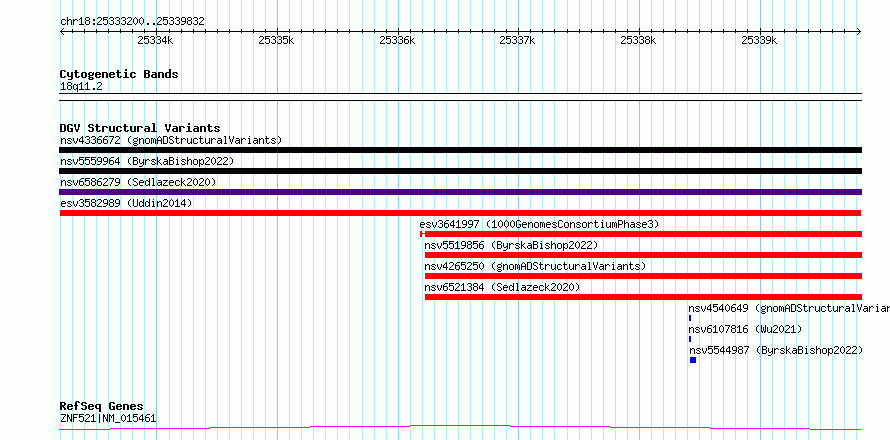The image size is (890, 440).
Task: Open nsv5544987 (ByrskaBishop2022) label
Action: point(776,350)
